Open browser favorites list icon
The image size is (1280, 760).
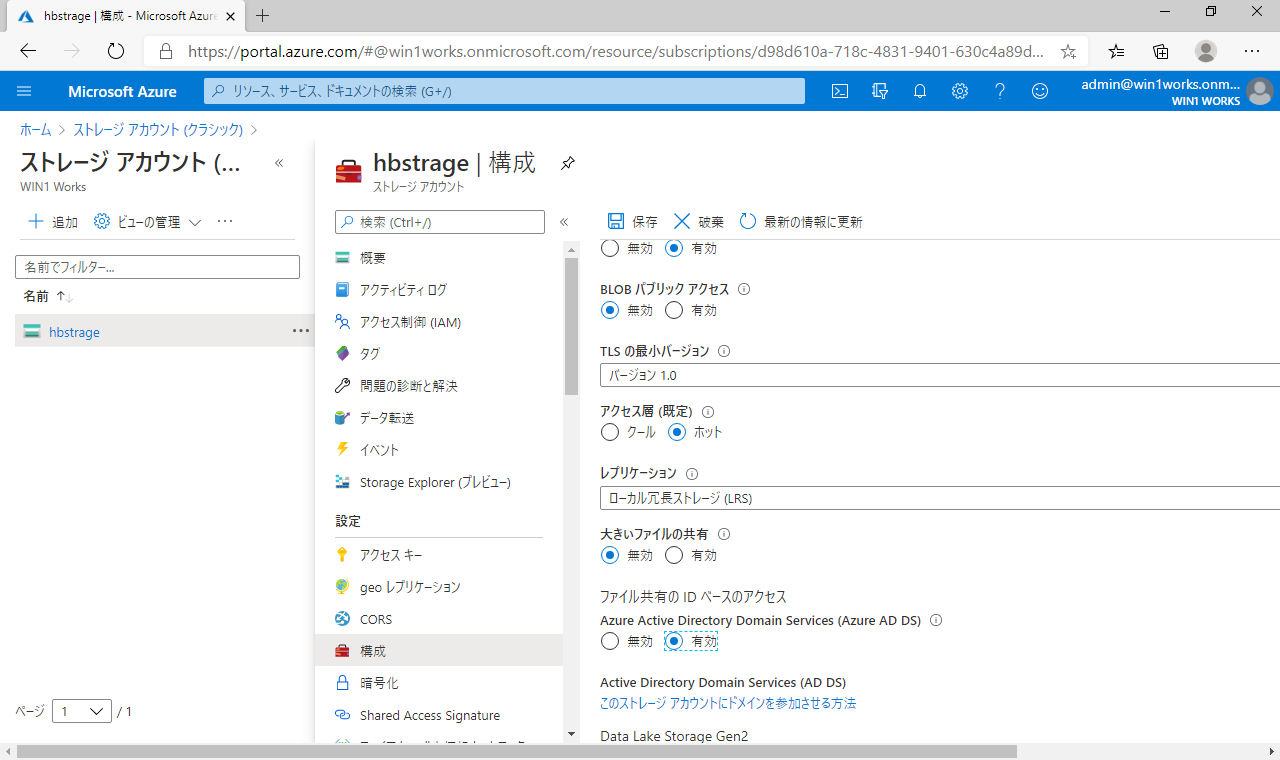1116,51
